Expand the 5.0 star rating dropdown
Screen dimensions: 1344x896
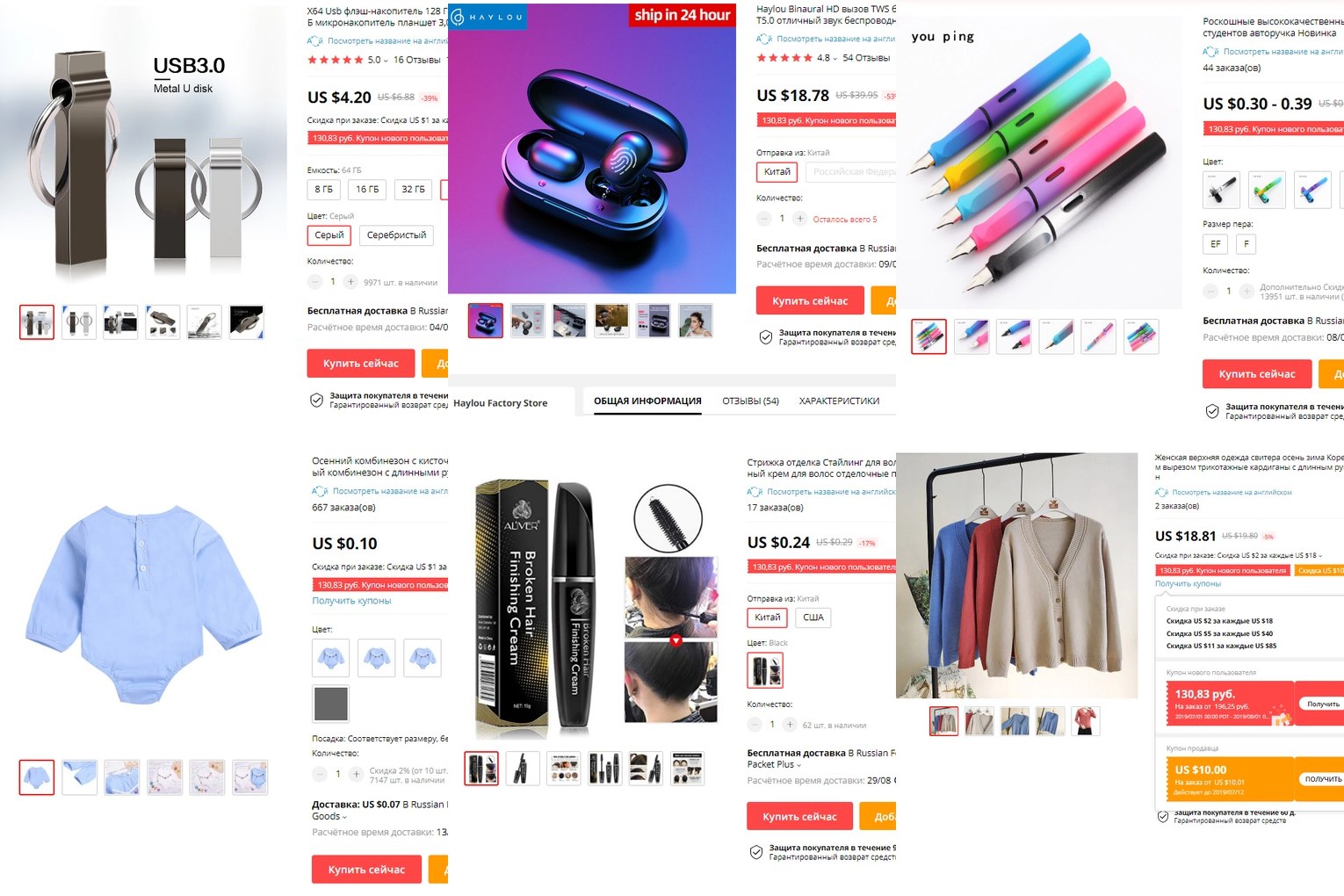(x=377, y=61)
